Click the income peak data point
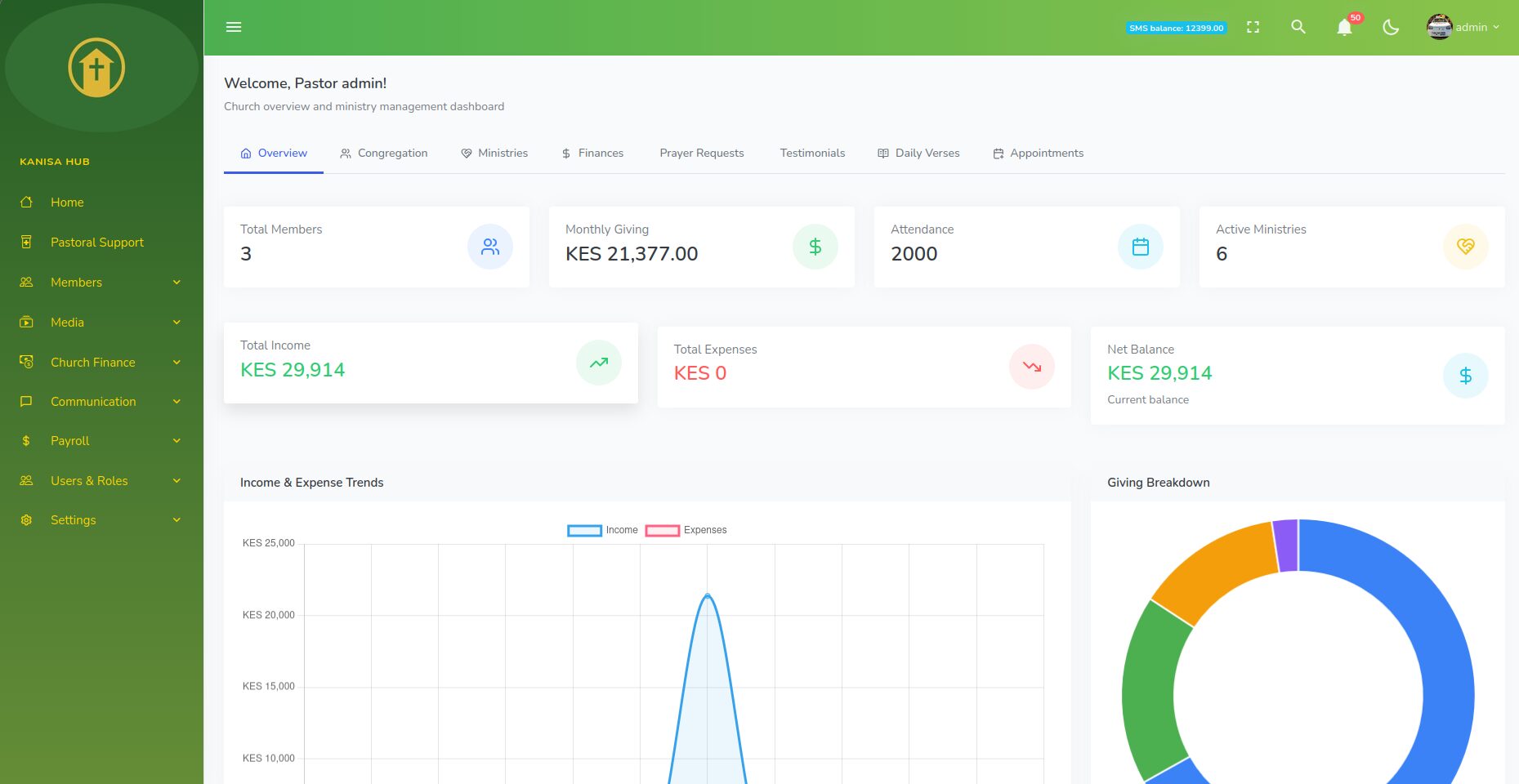This screenshot has width=1519, height=784. click(708, 596)
